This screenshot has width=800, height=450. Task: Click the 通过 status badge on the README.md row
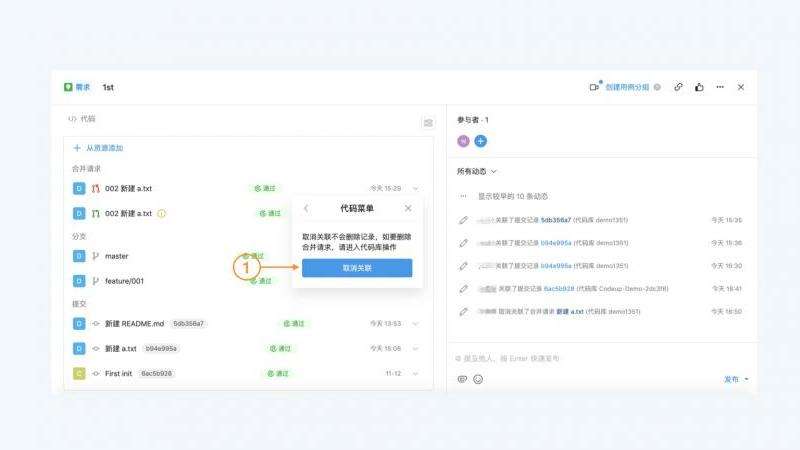point(294,323)
